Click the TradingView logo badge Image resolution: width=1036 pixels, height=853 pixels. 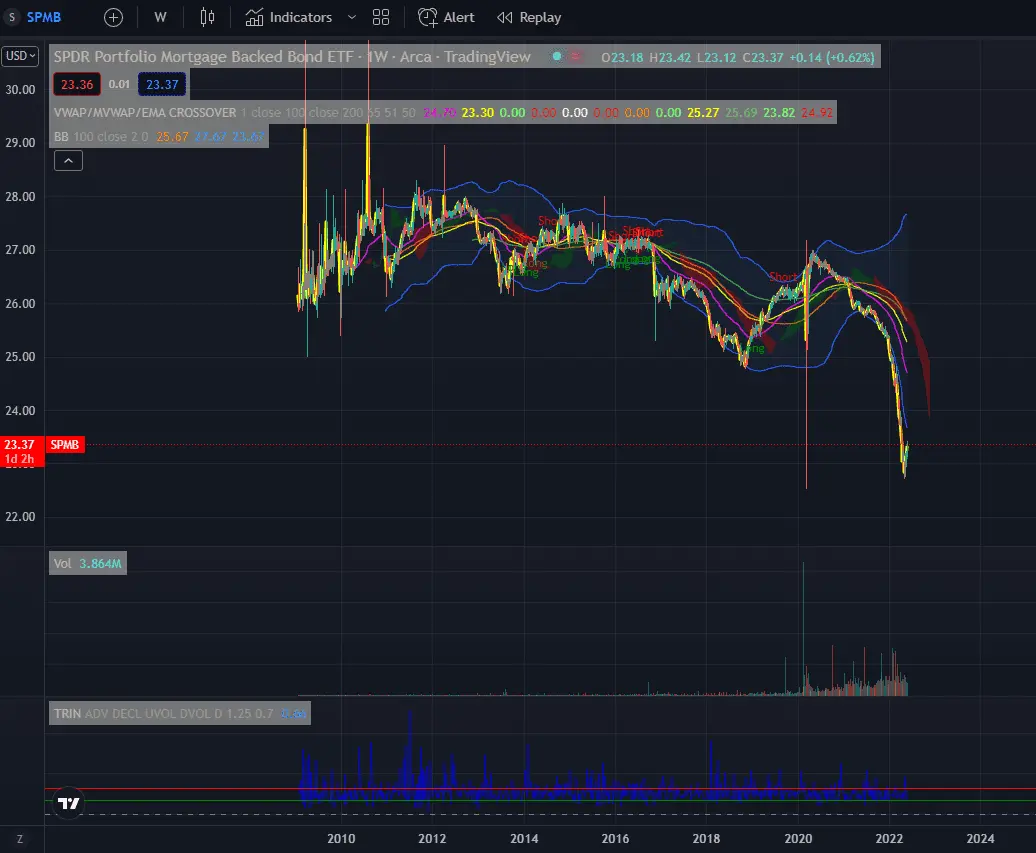click(69, 803)
